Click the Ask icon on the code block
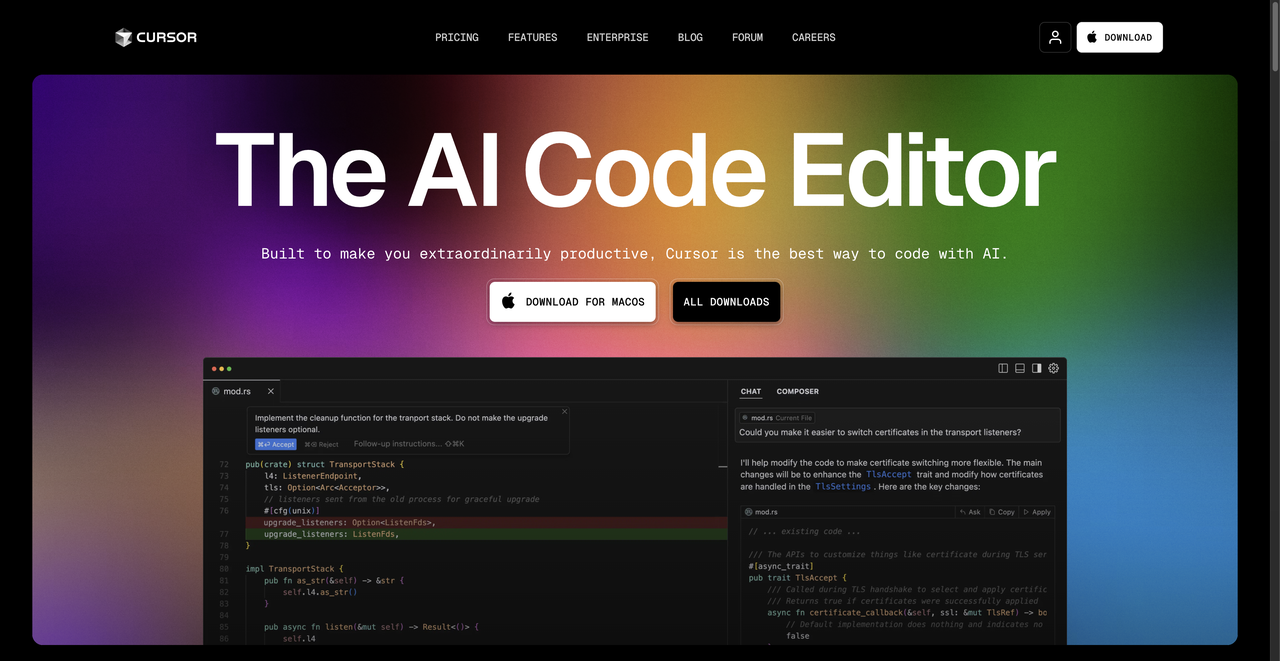Viewport: 1280px width, 661px height. pyautogui.click(x=970, y=512)
